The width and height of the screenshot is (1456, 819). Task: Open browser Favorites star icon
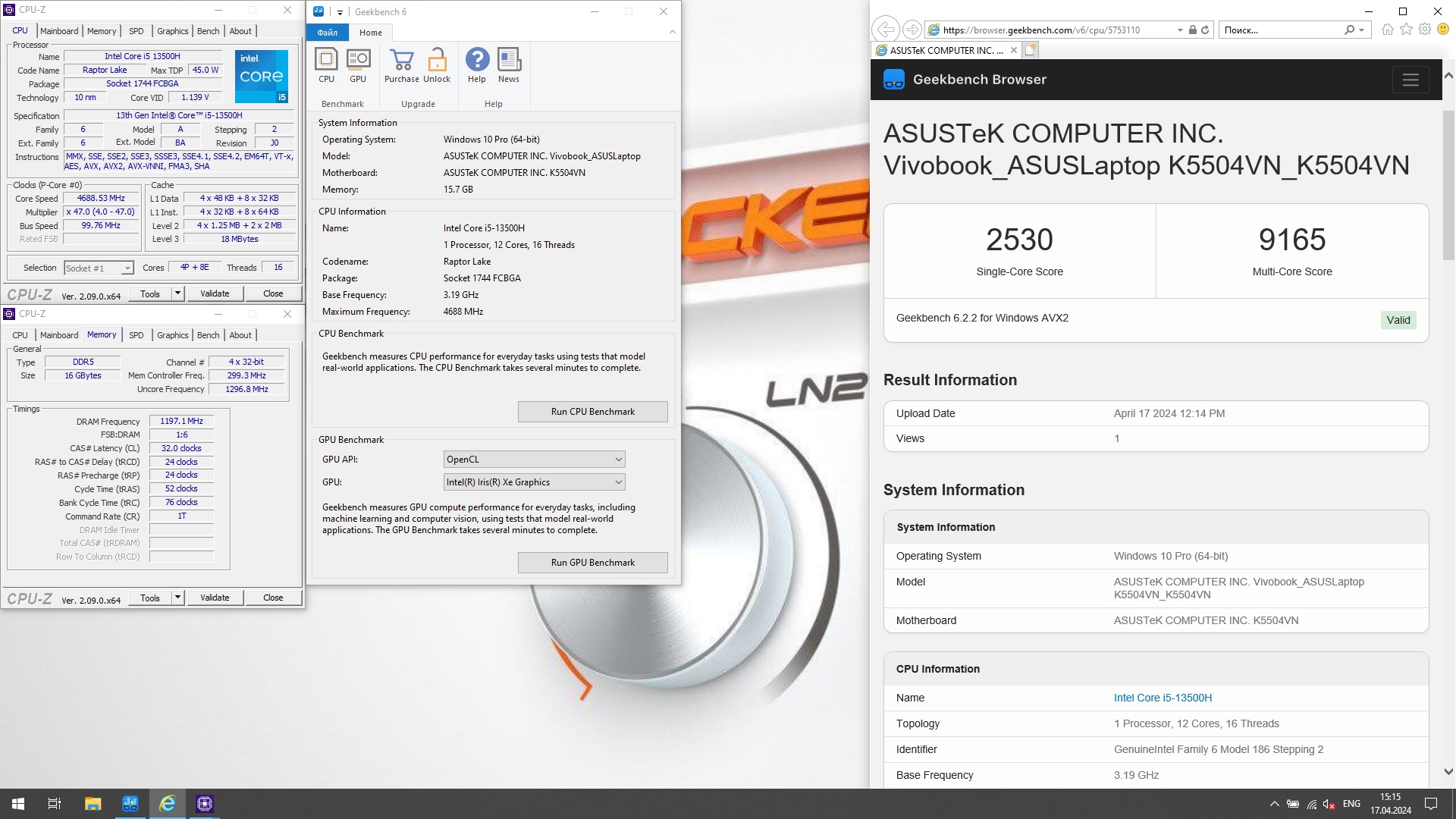tap(1406, 29)
